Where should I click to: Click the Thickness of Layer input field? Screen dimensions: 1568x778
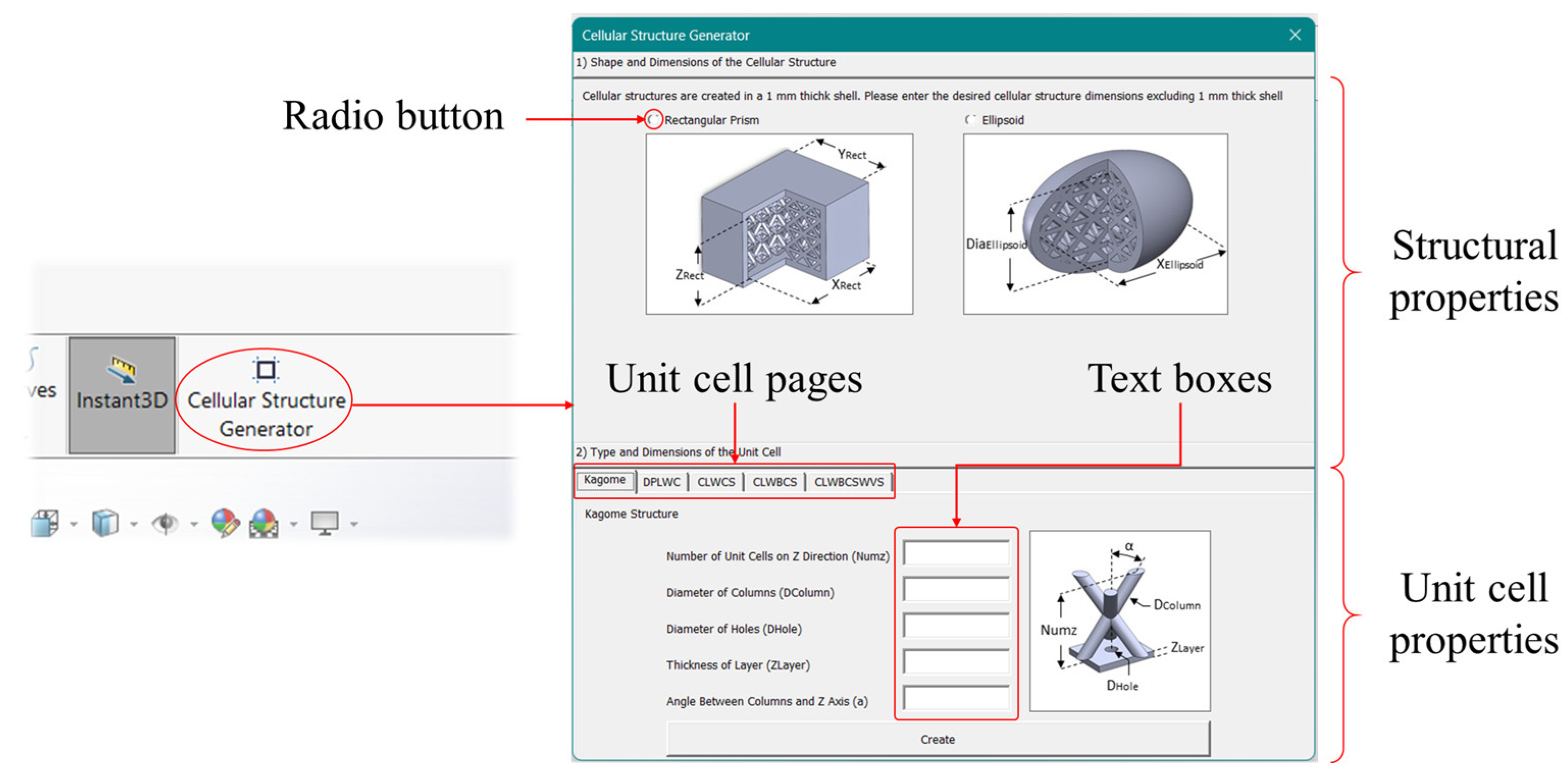coord(956,662)
